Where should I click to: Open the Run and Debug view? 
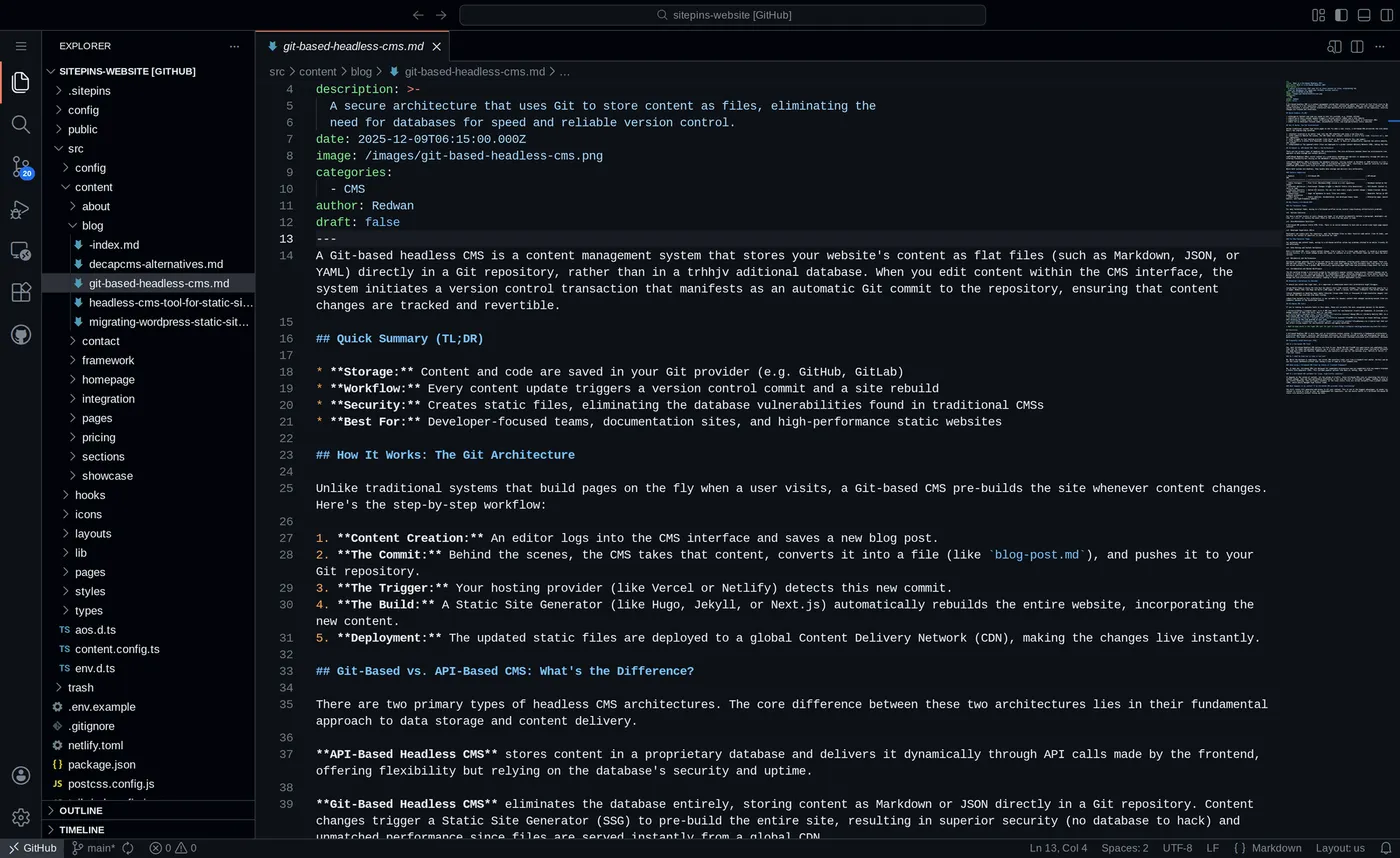pyautogui.click(x=20, y=209)
